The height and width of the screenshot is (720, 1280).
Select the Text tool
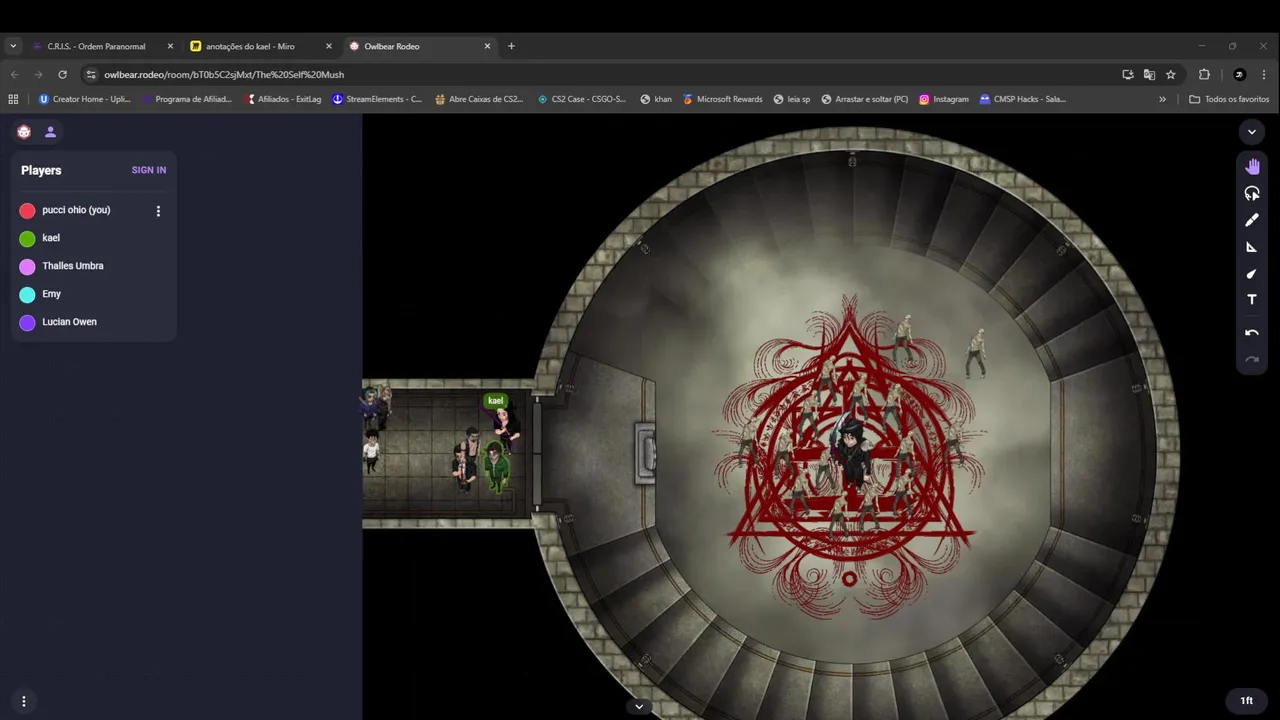tap(1252, 300)
